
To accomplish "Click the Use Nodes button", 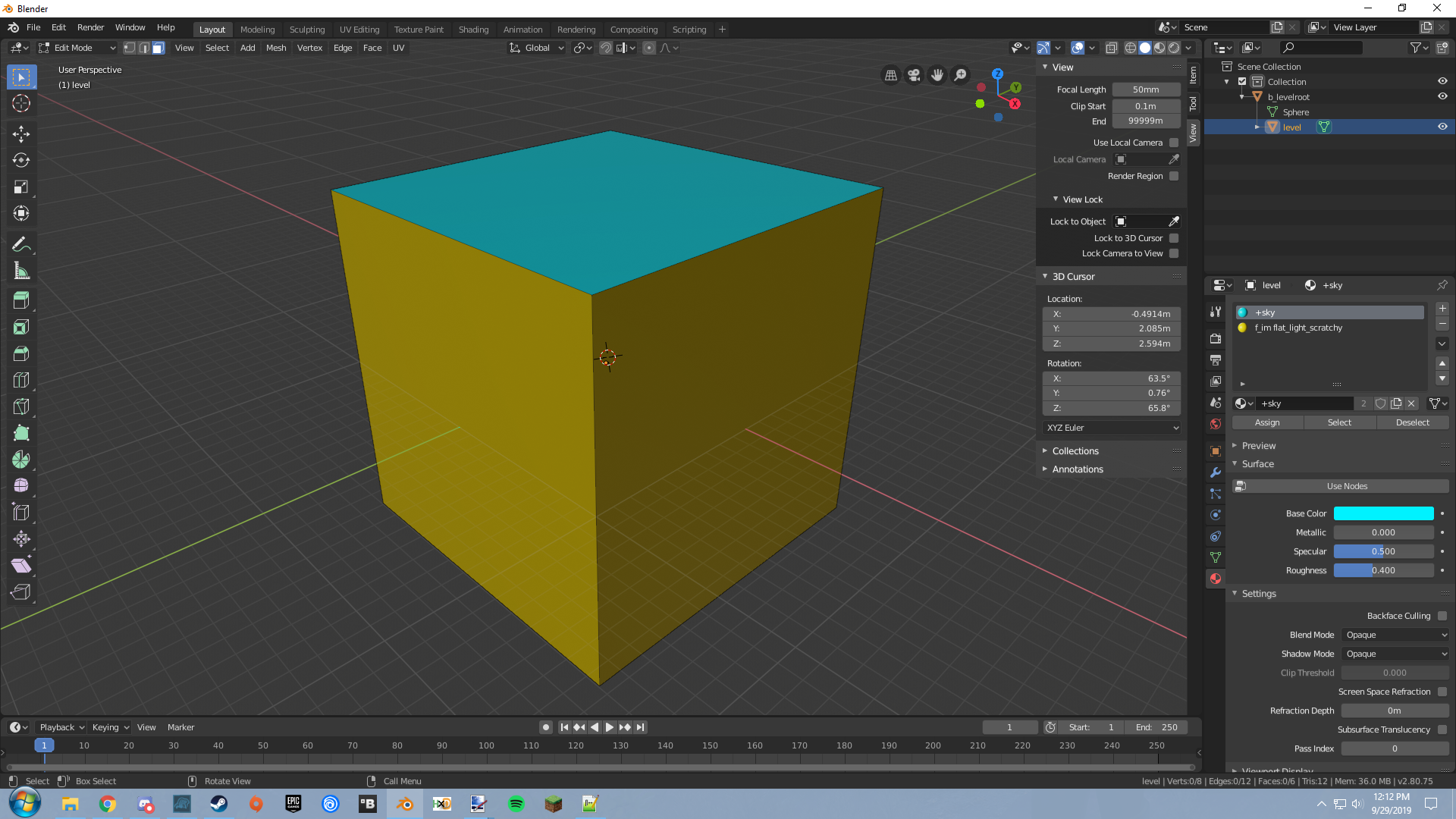I will 1346,485.
